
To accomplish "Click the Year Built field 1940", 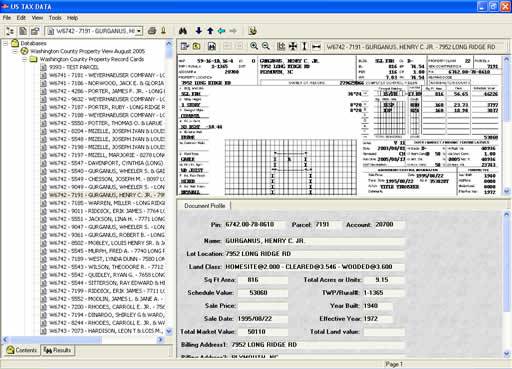I will (x=378, y=306).
